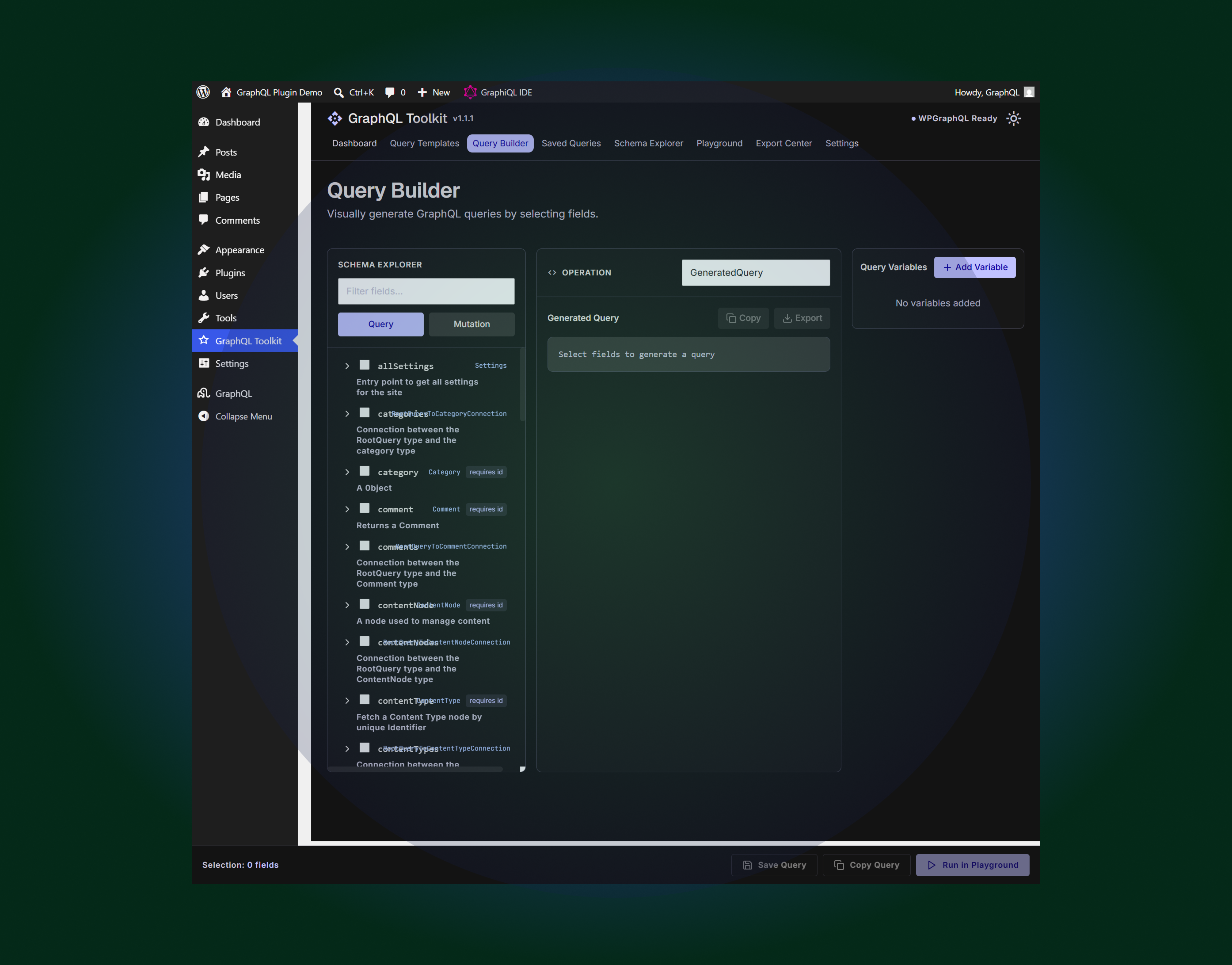Open the Howdy GraphQL user avatar

(1029, 92)
